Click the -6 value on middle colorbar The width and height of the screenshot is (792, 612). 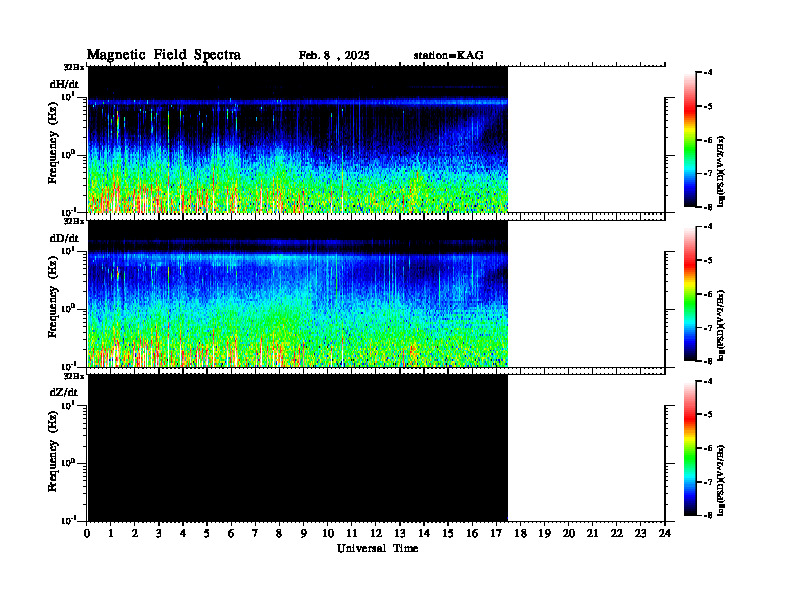coord(708,294)
